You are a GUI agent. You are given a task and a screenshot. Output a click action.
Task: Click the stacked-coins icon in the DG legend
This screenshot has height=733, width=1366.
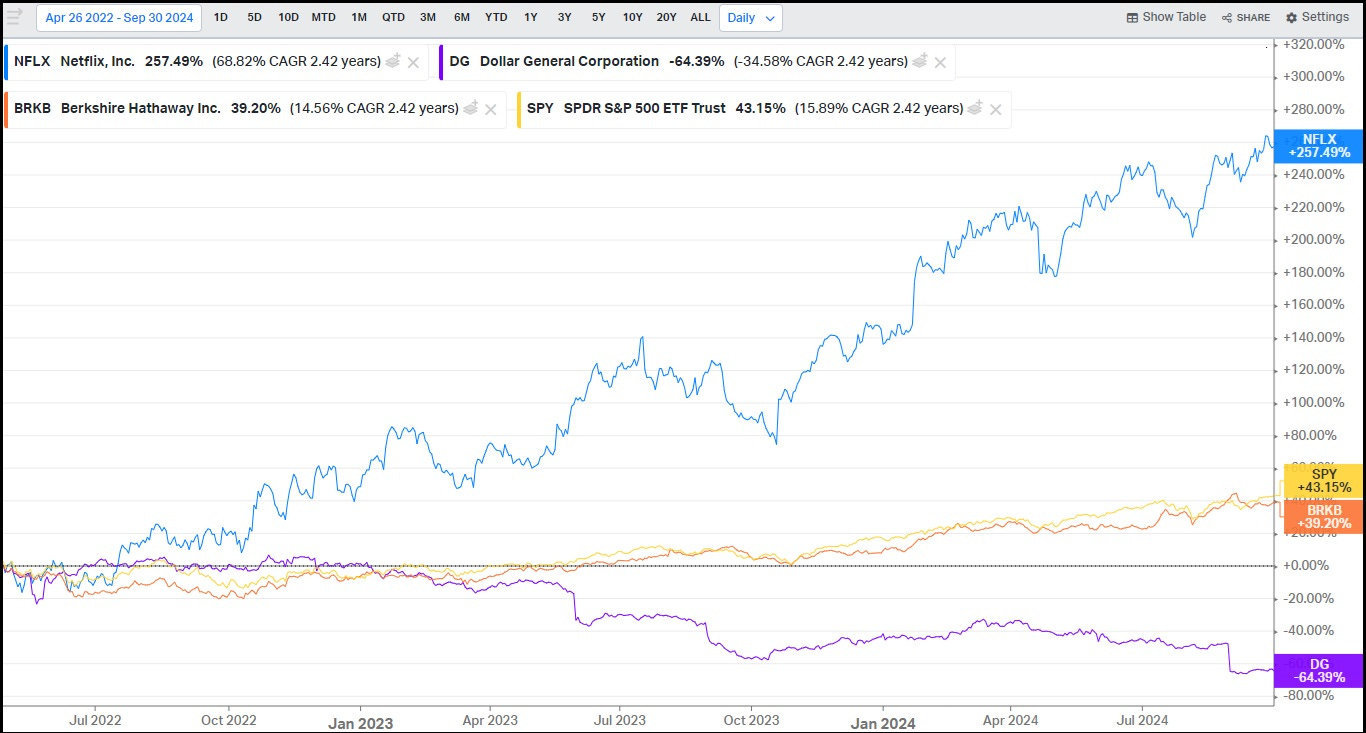click(x=920, y=61)
